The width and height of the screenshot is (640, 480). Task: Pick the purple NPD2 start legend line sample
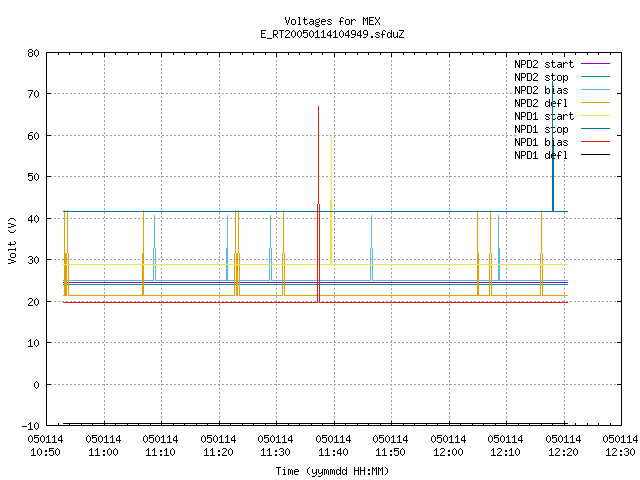pyautogui.click(x=595, y=64)
